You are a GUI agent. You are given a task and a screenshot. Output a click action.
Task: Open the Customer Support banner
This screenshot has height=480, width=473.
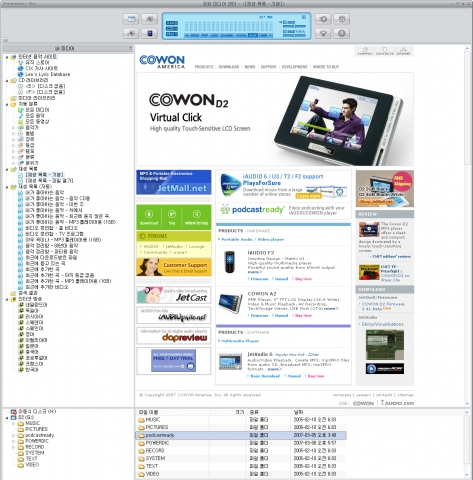[x=174, y=267]
